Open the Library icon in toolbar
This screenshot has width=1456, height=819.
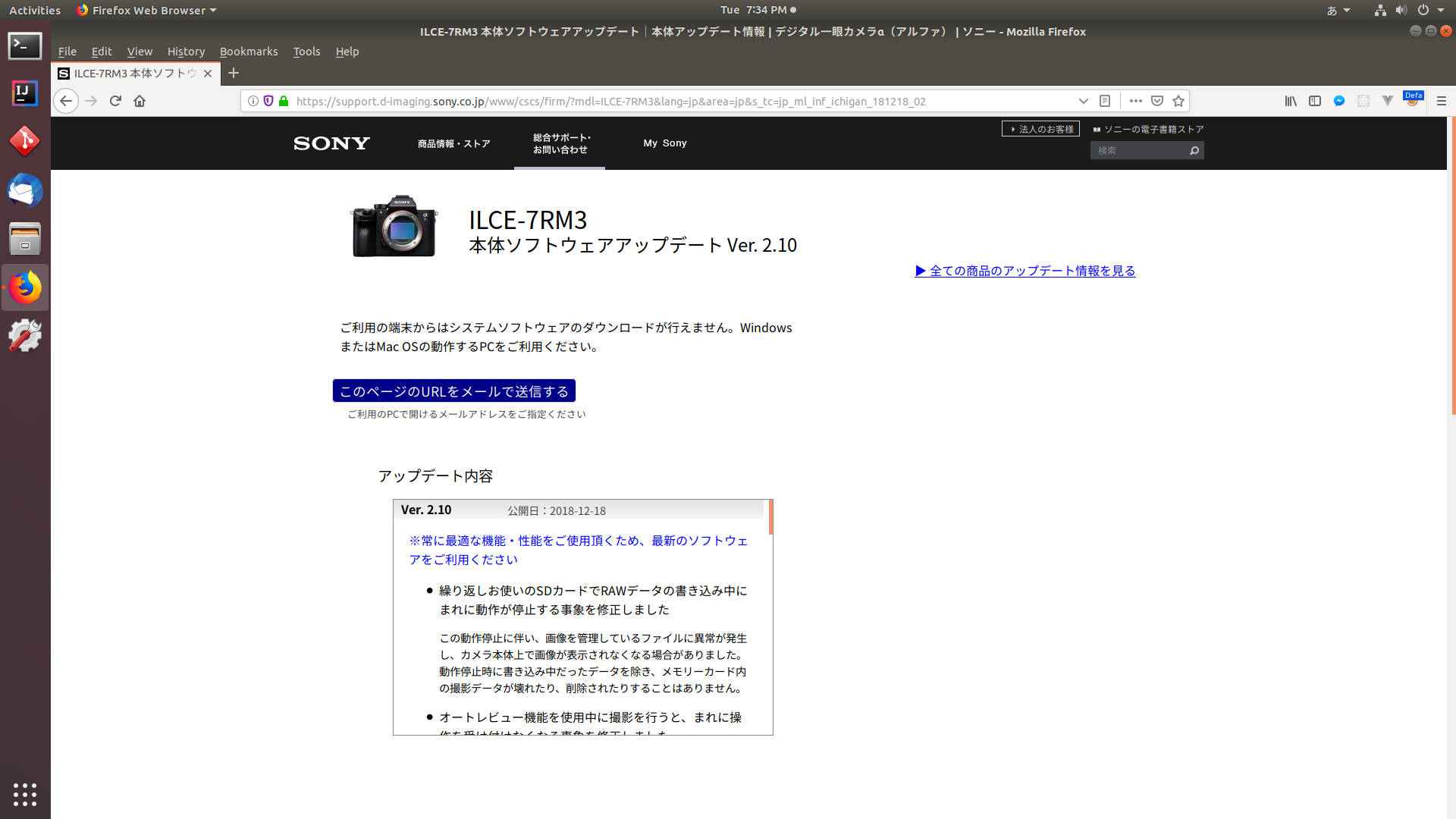point(1291,101)
